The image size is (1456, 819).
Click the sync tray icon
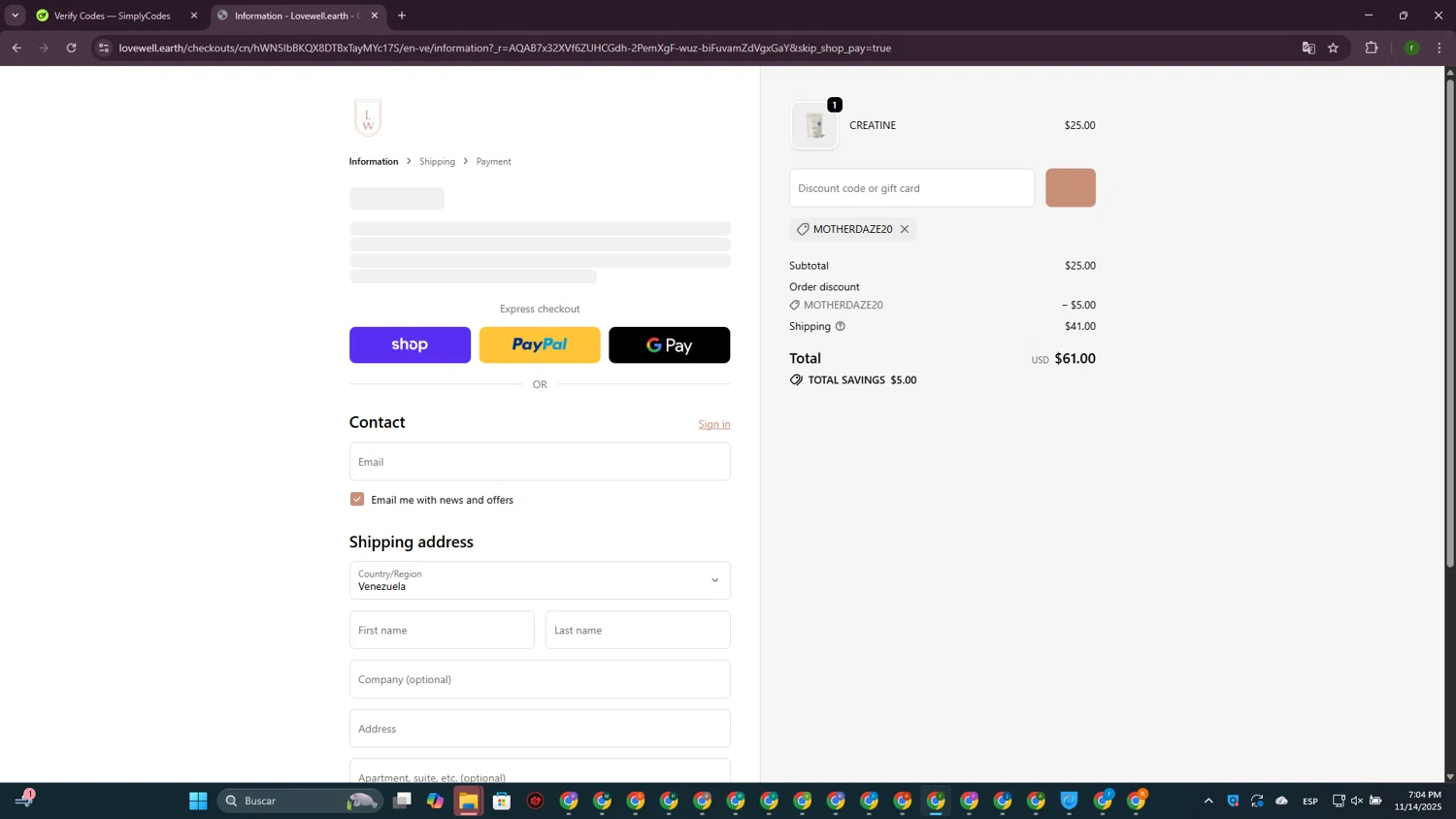point(1257,801)
